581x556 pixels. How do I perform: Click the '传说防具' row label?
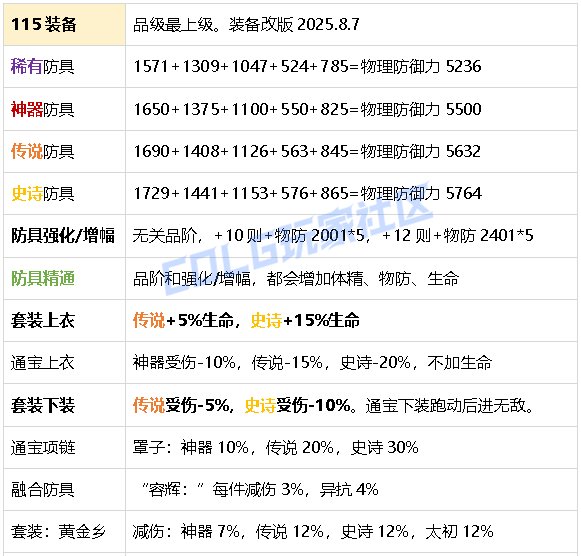(43, 152)
